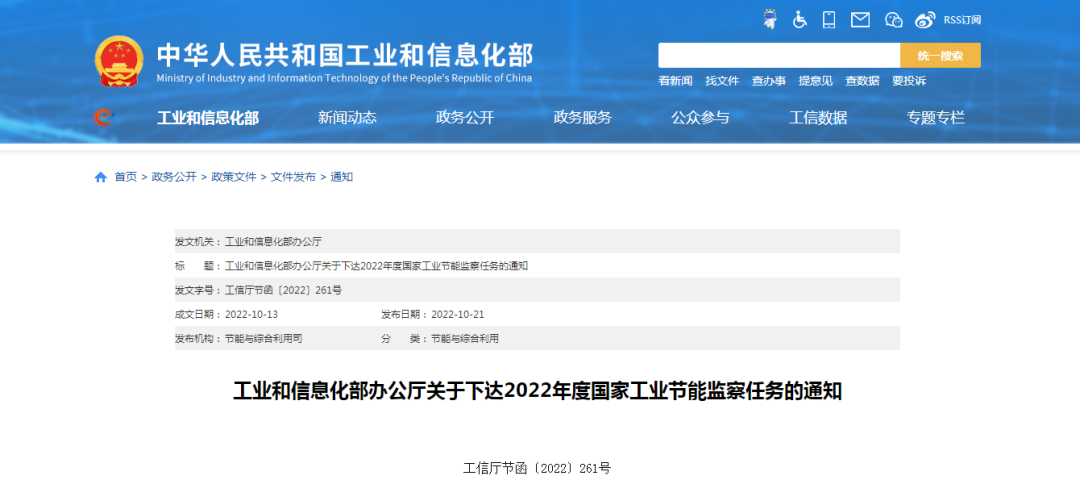The image size is (1080, 480).
Task: Open the 提意见 quick link
Action: point(816,81)
